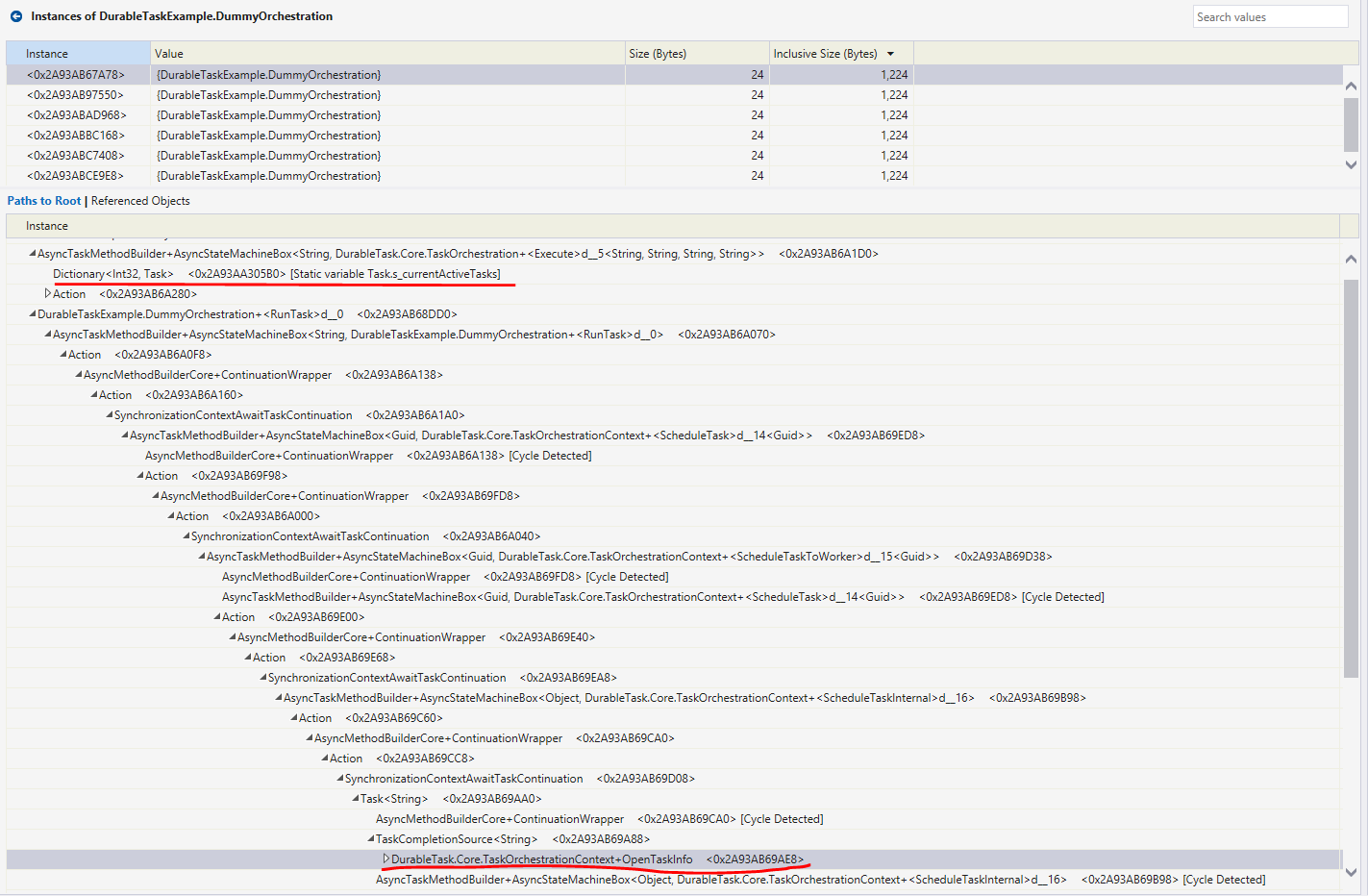Collapse the DummyOrchestration+<RunTask>d__0 node

click(32, 313)
